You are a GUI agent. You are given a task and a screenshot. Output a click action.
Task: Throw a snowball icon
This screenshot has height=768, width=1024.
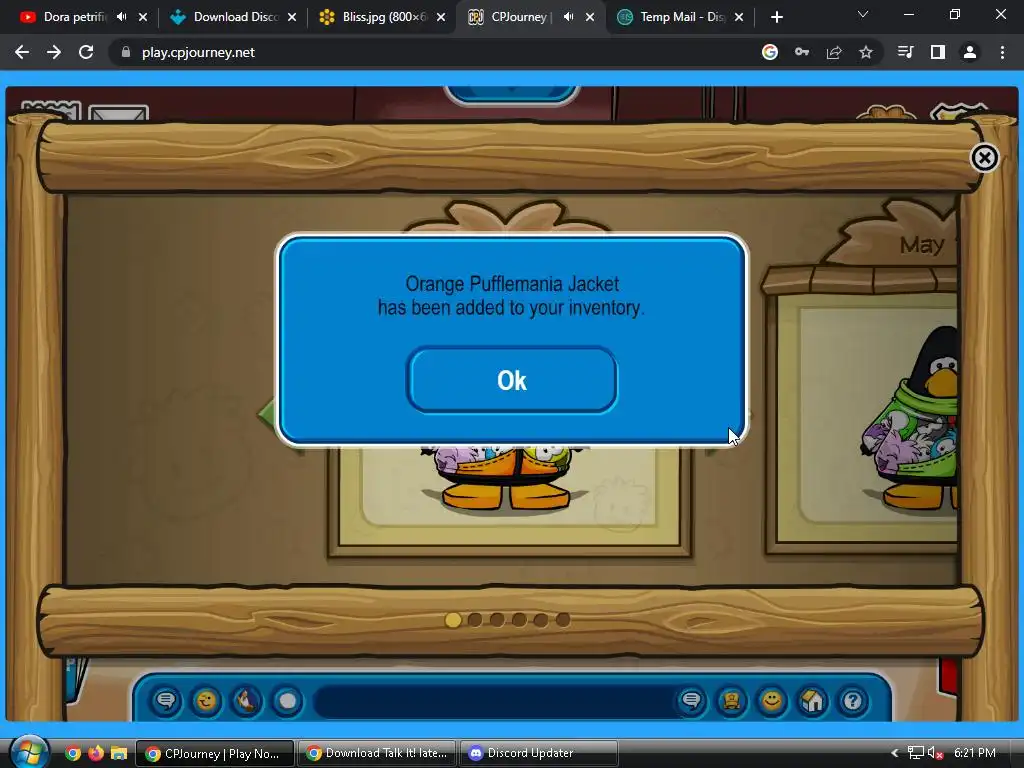(x=287, y=701)
